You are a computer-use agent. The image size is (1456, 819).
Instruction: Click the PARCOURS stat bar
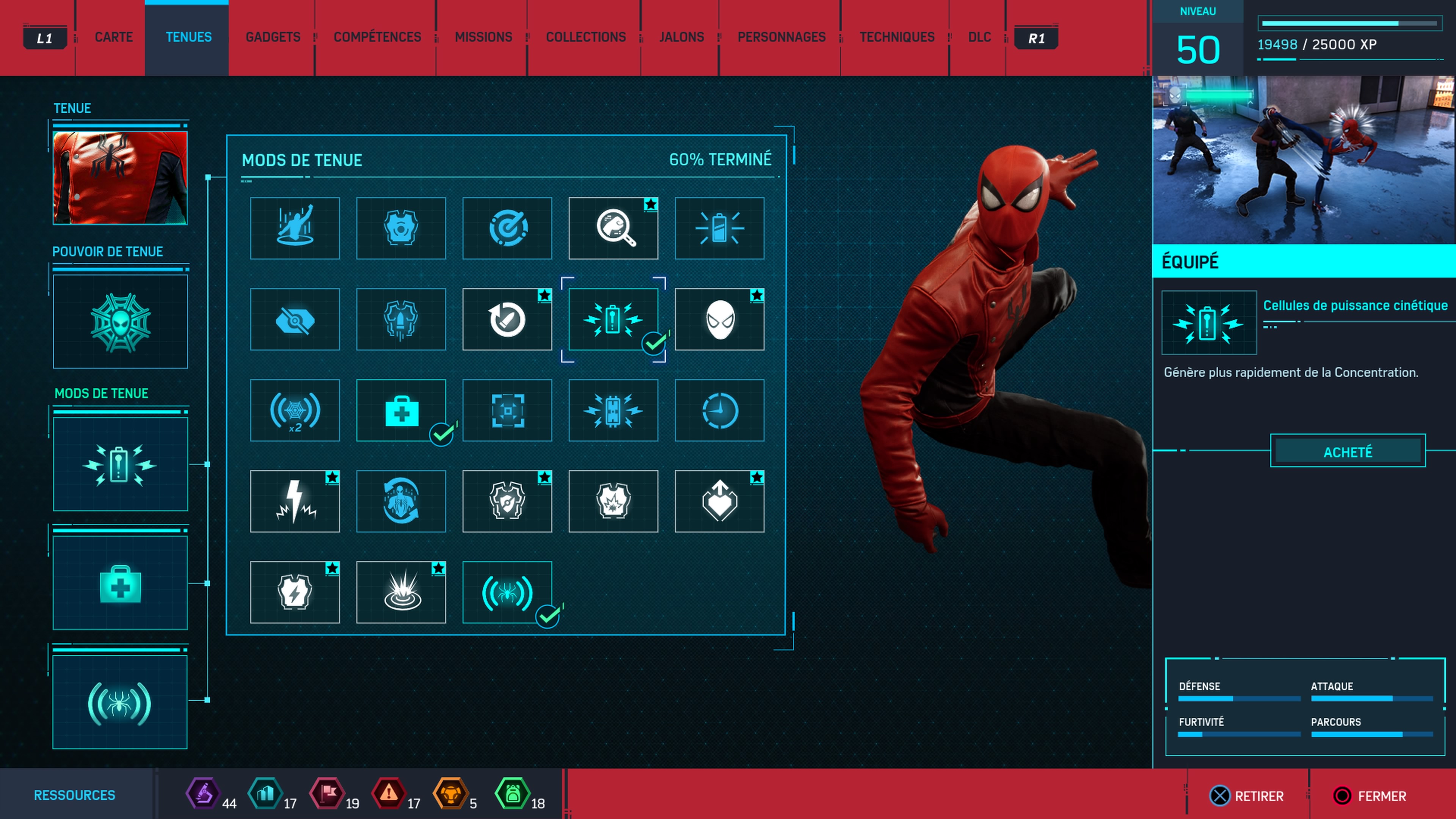pyautogui.click(x=1372, y=735)
